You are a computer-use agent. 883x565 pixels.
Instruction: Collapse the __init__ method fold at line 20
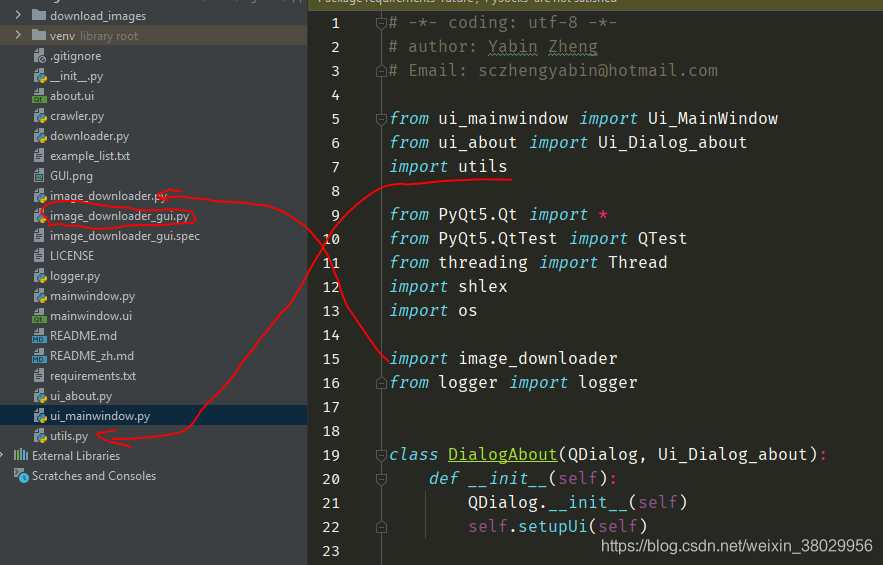[x=381, y=479]
